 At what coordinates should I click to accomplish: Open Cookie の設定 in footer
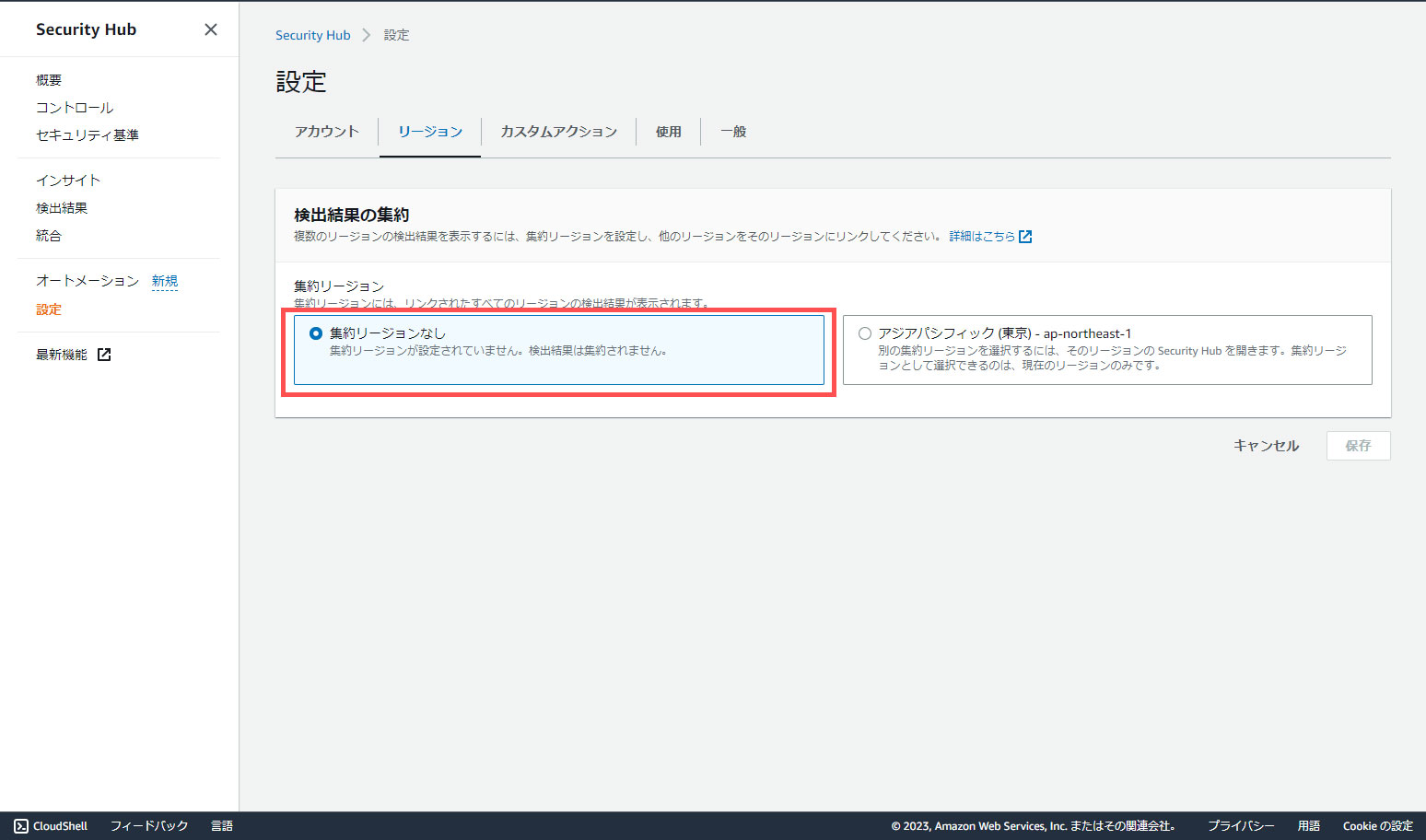(1378, 826)
